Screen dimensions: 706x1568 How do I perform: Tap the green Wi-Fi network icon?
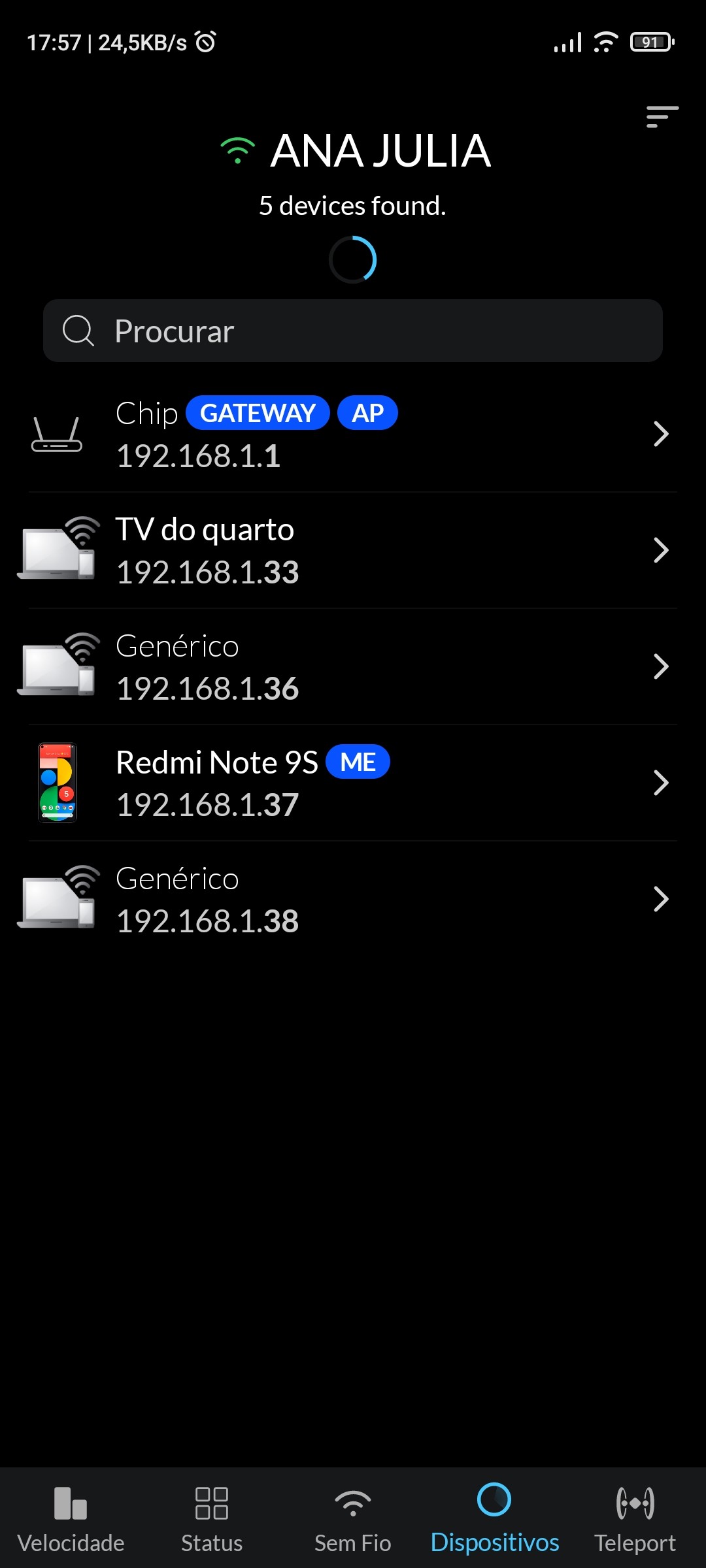[238, 151]
